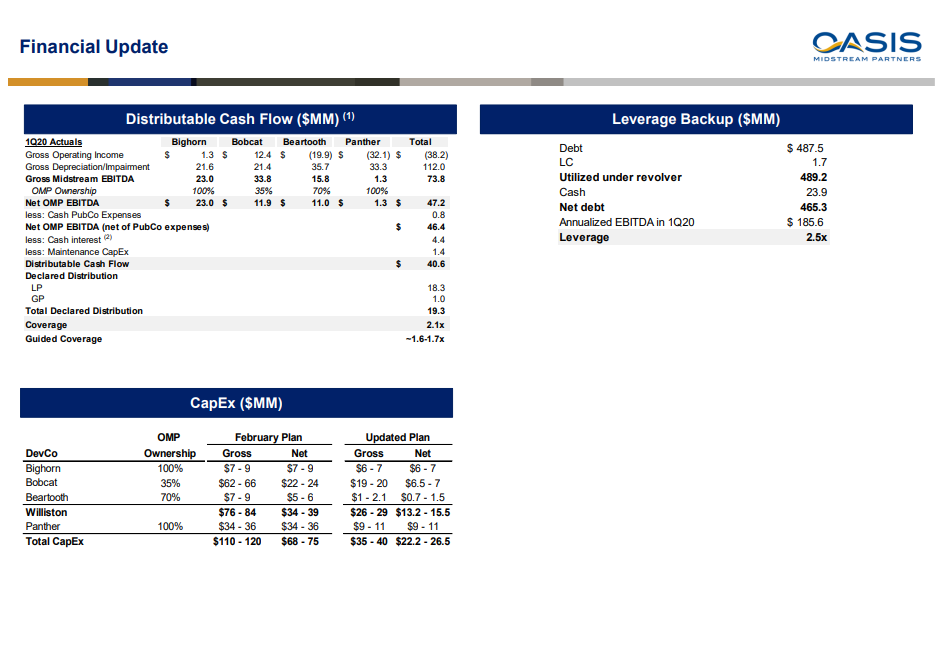Select the Coverage 2.1x value
The image size is (941, 652).
click(x=435, y=325)
